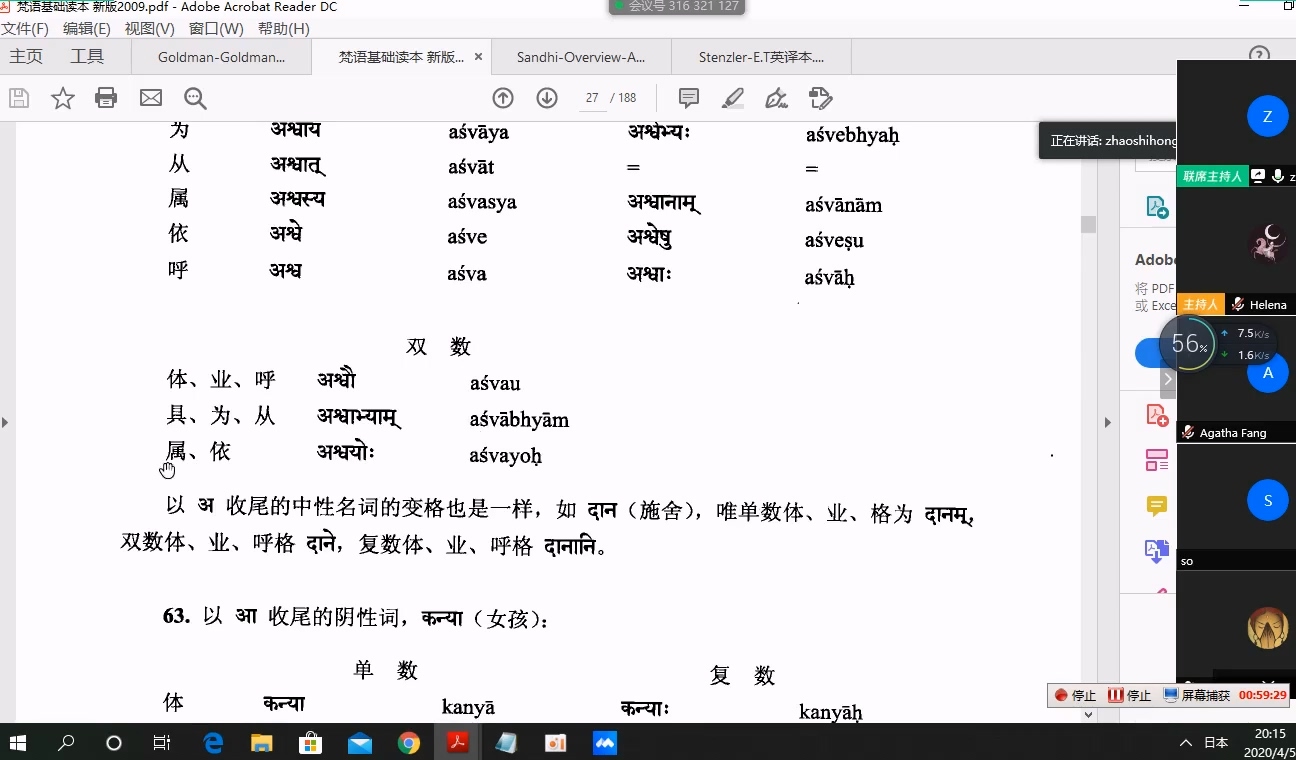This screenshot has height=760, width=1296.
Task: Collapse the right tools pane
Action: (1107, 422)
